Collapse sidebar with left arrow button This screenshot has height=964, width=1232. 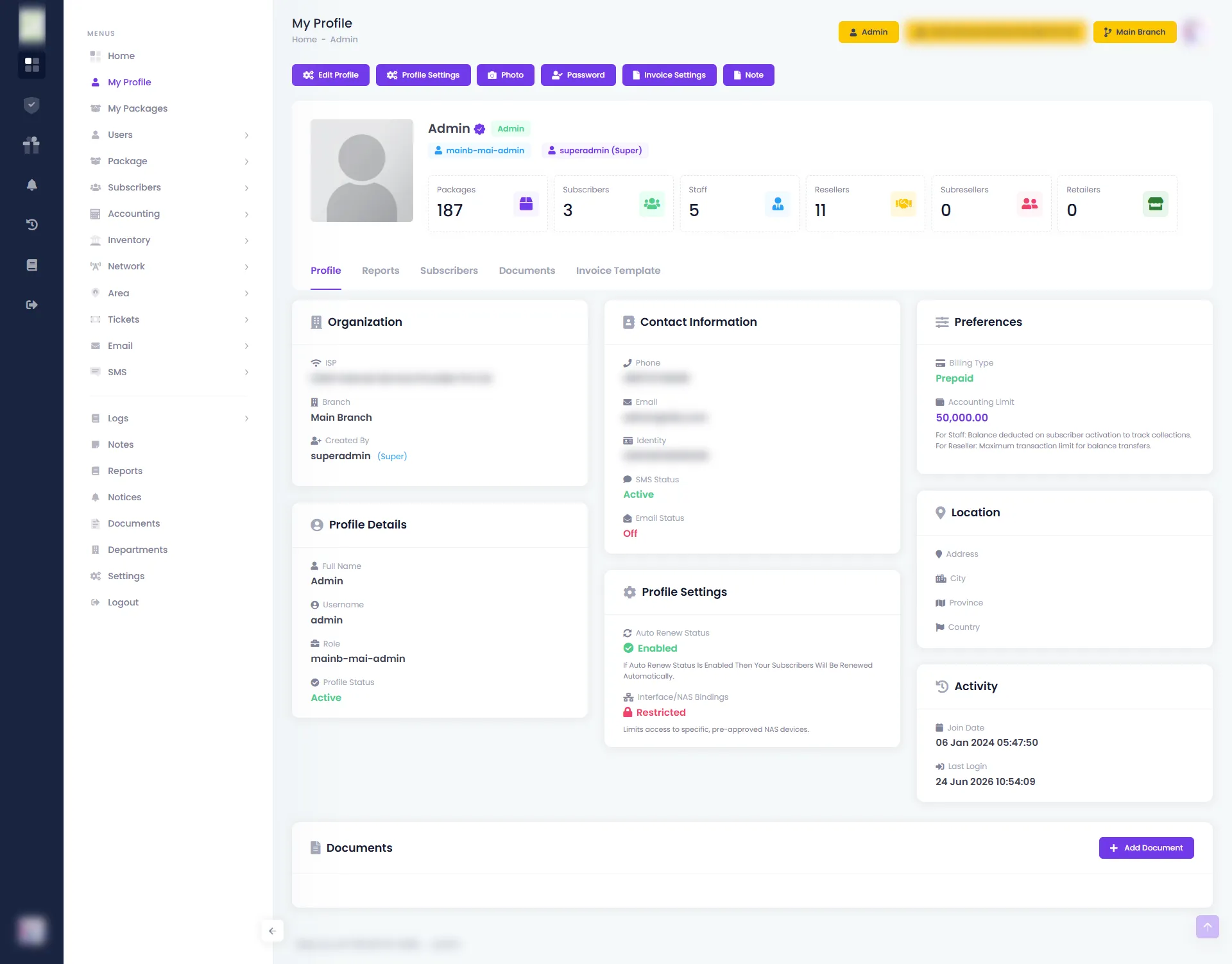click(272, 931)
